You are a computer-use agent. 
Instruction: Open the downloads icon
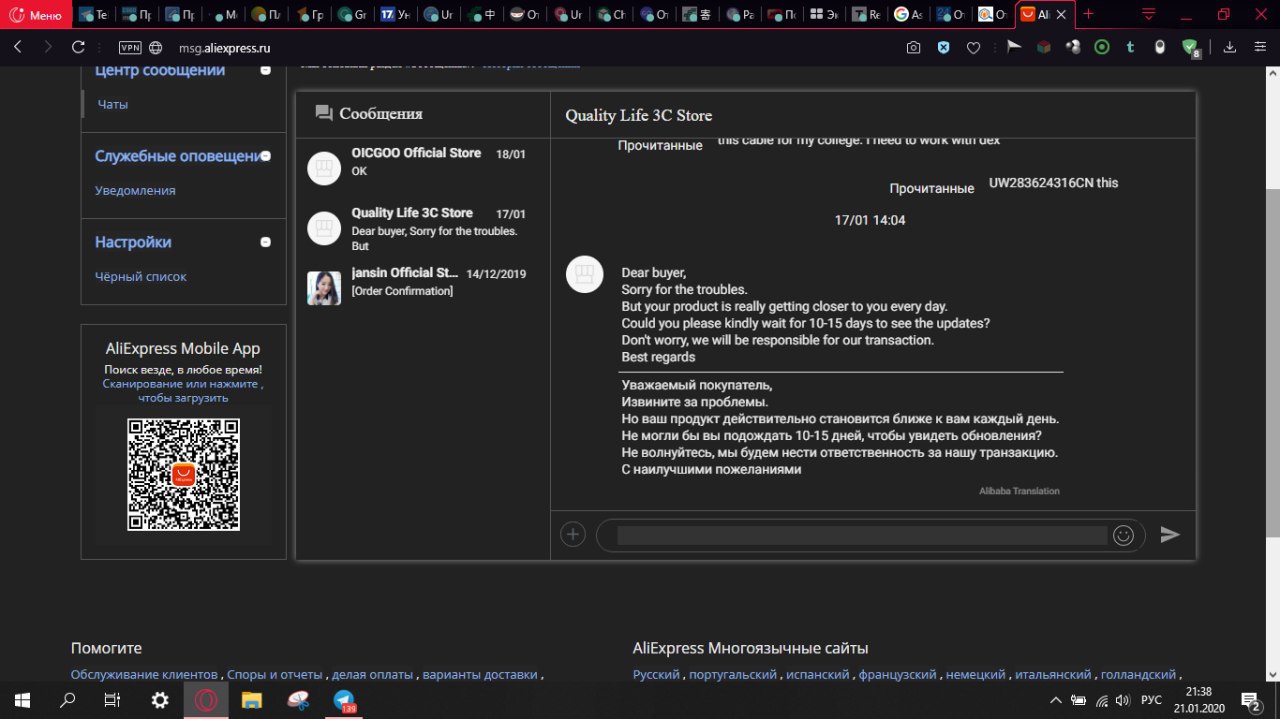coord(1230,47)
